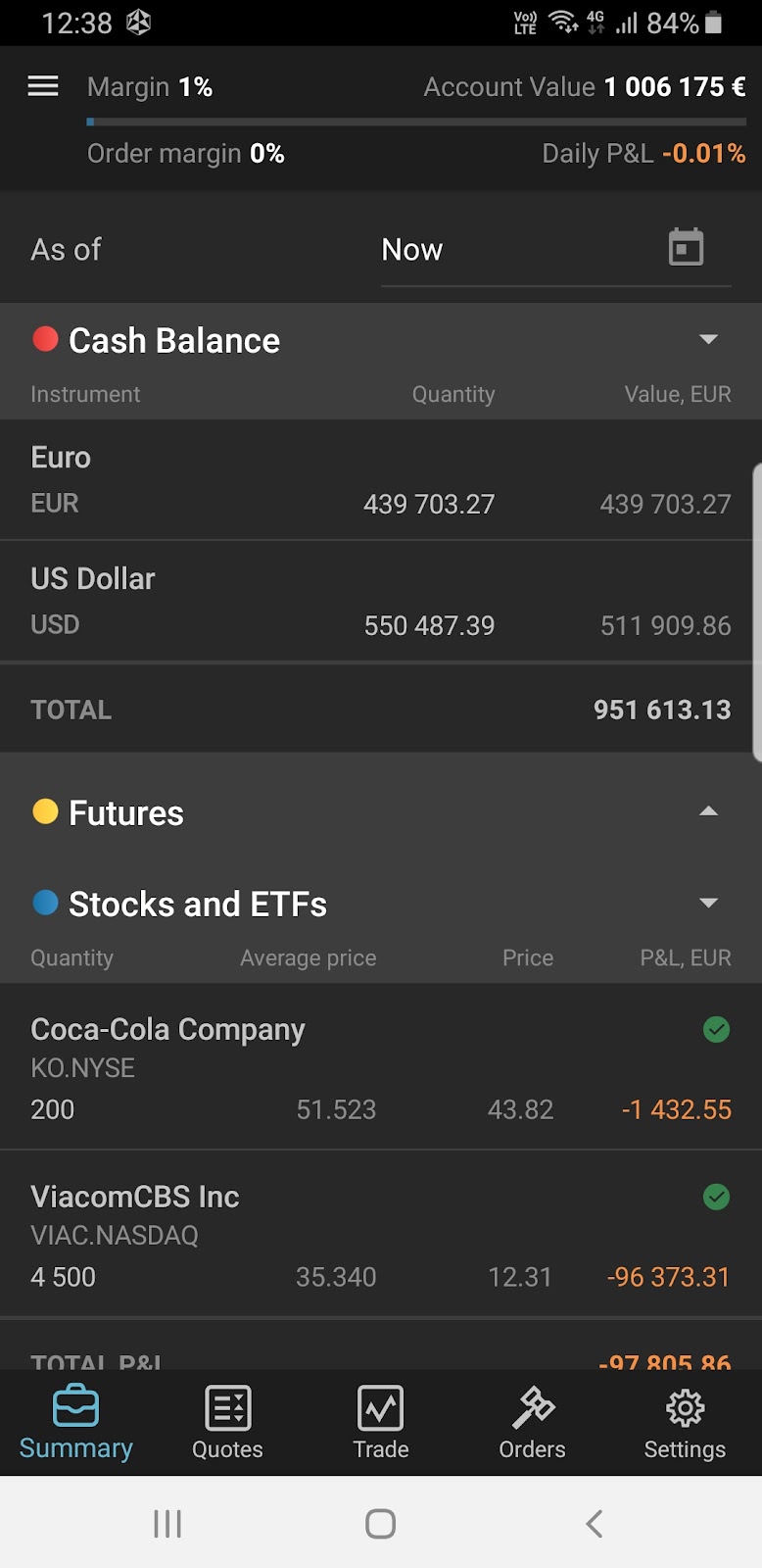This screenshot has height=1568, width=762.
Task: Tap the ViacomCBS green checkmark status
Action: [717, 1197]
